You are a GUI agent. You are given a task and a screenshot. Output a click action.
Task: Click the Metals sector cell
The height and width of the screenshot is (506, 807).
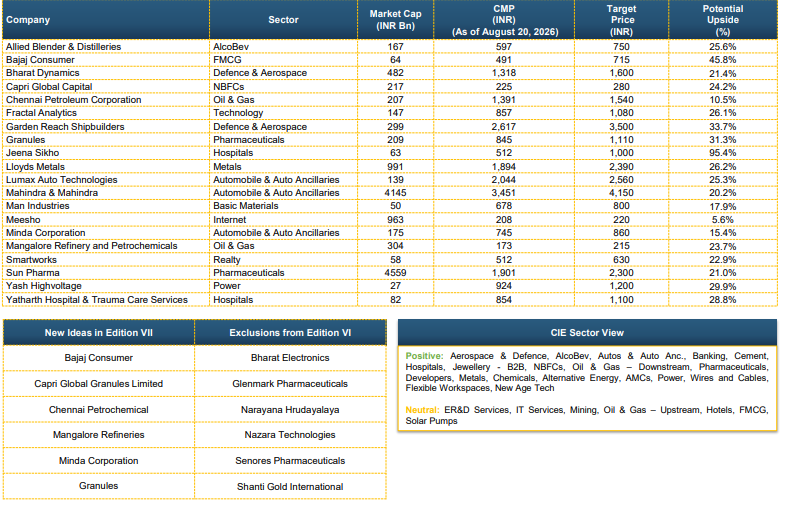(x=227, y=167)
